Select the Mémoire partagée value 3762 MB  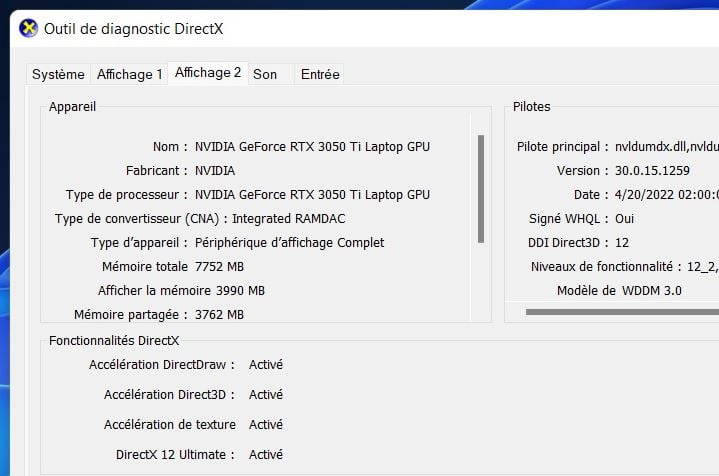[x=219, y=315]
